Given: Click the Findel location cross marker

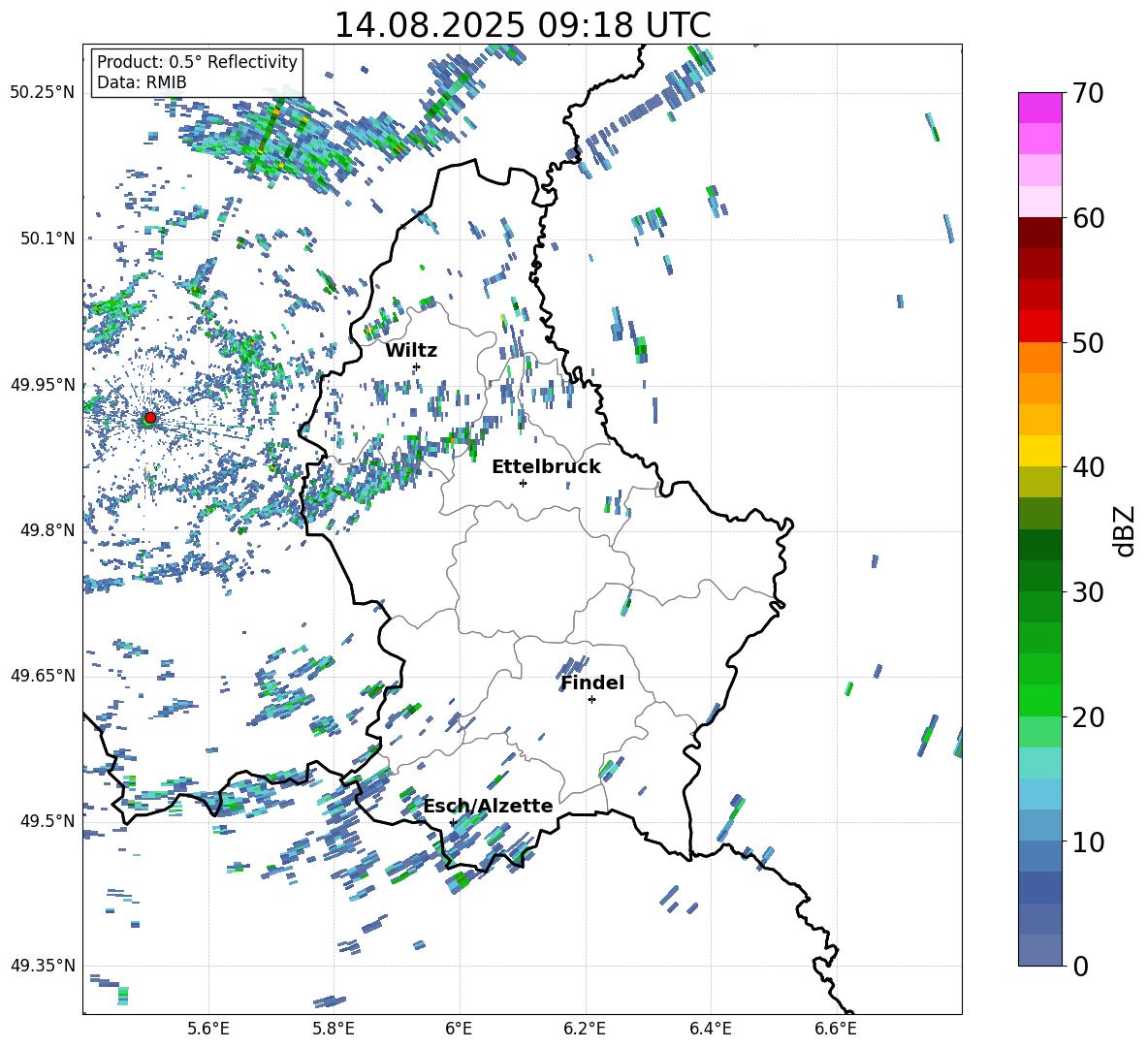Looking at the screenshot, I should coord(591,700).
